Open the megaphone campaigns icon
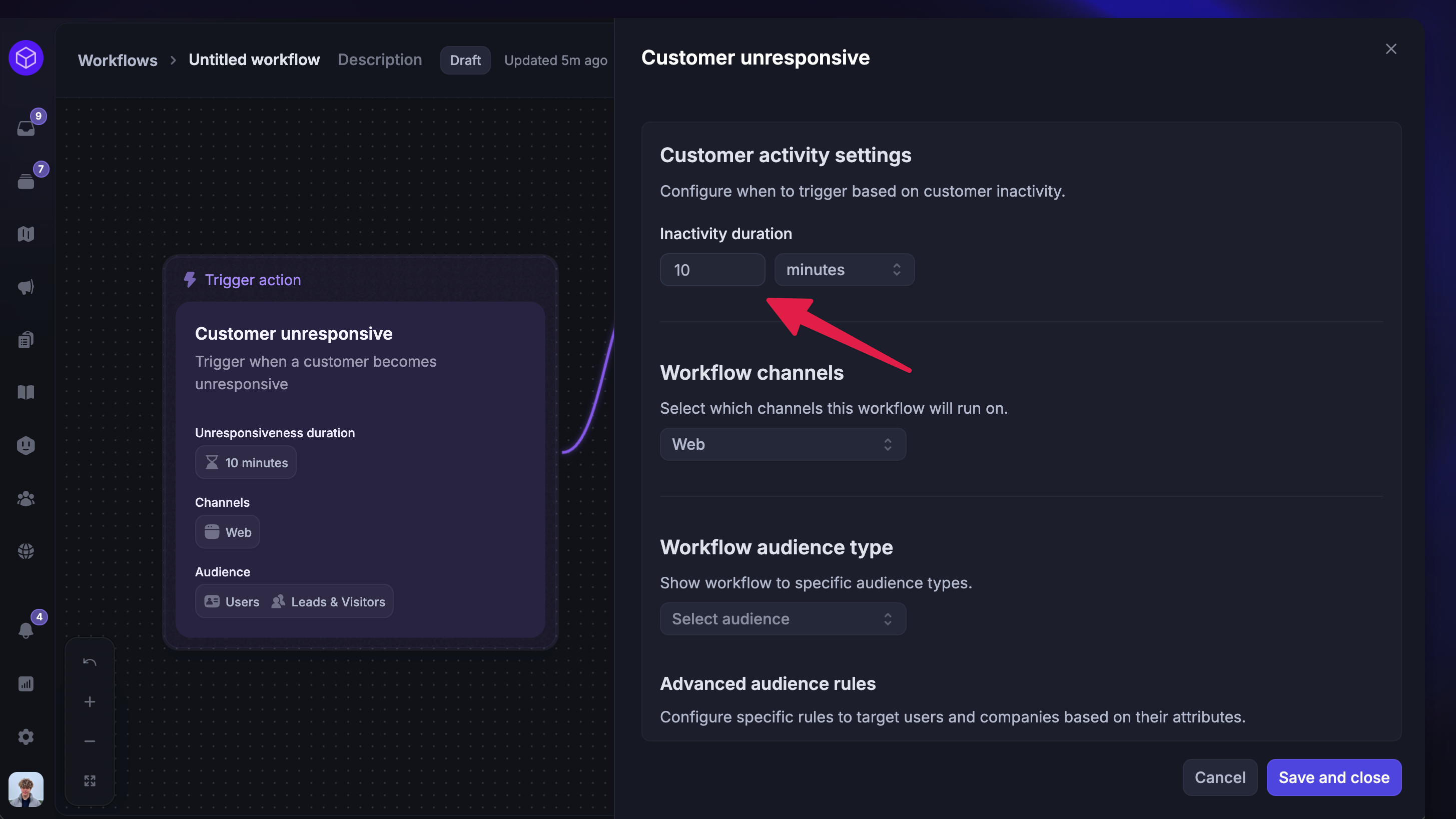1456x819 pixels. [26, 287]
